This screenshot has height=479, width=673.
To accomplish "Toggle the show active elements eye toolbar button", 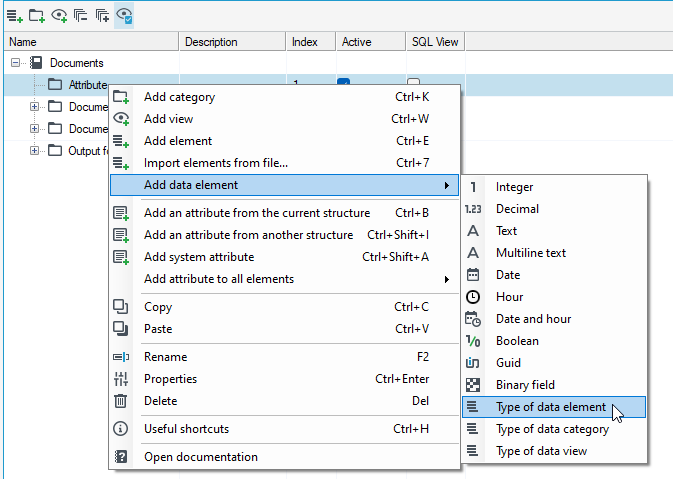I will [124, 16].
